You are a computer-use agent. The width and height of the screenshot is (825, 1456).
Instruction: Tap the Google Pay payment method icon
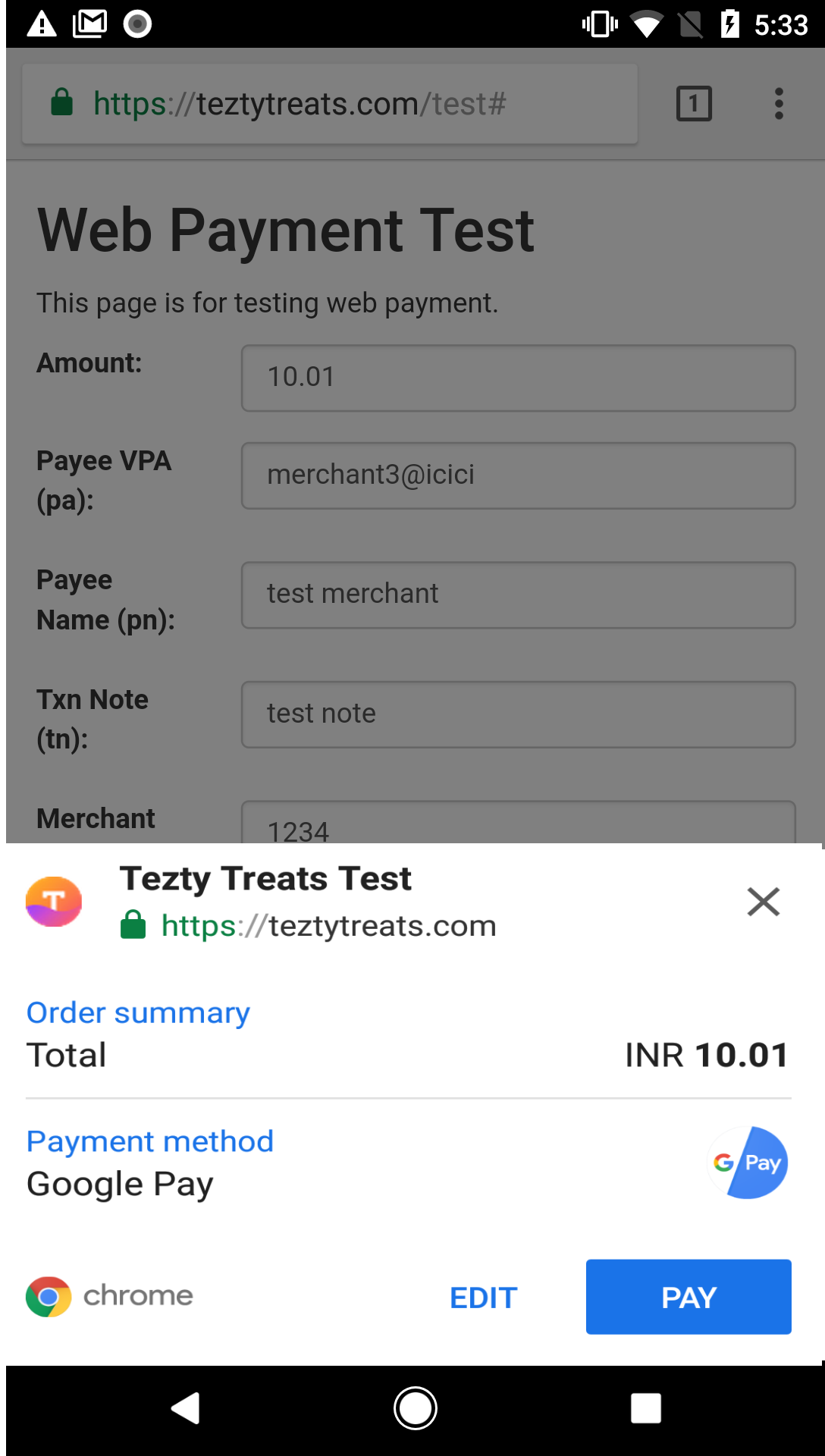[x=747, y=1163]
